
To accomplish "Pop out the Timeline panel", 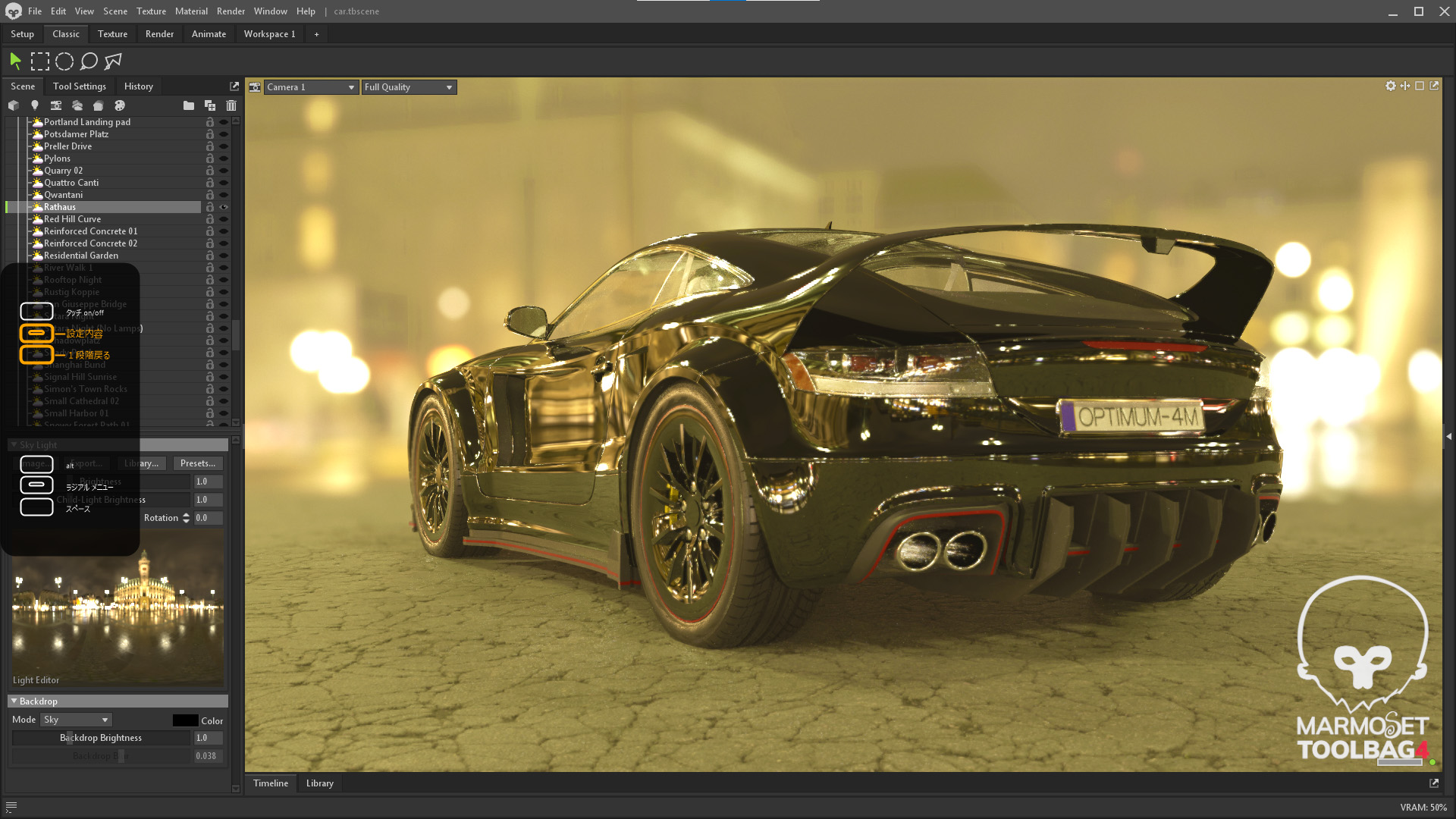I will point(1434,783).
